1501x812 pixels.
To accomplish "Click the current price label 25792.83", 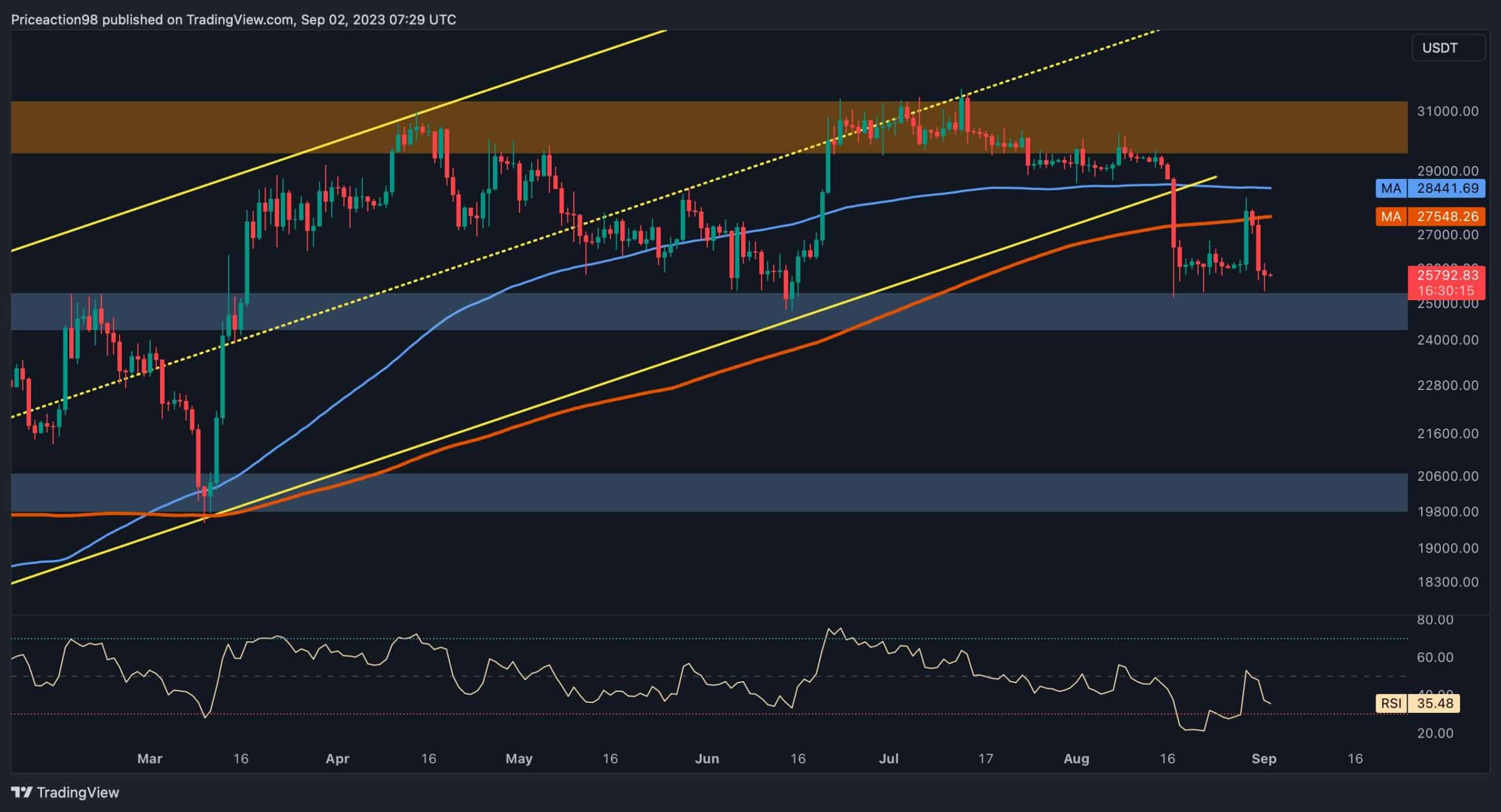I will pos(1446,275).
